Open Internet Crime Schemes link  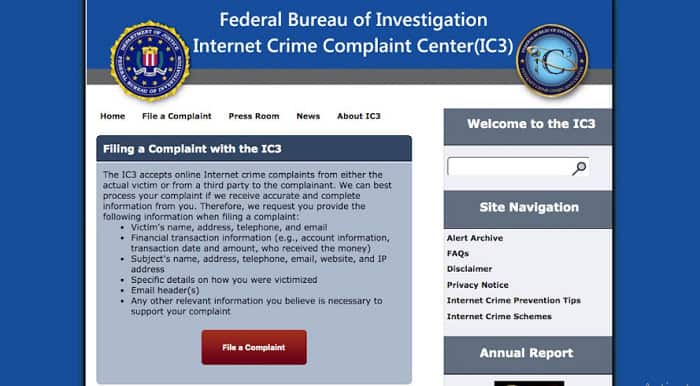click(x=499, y=316)
